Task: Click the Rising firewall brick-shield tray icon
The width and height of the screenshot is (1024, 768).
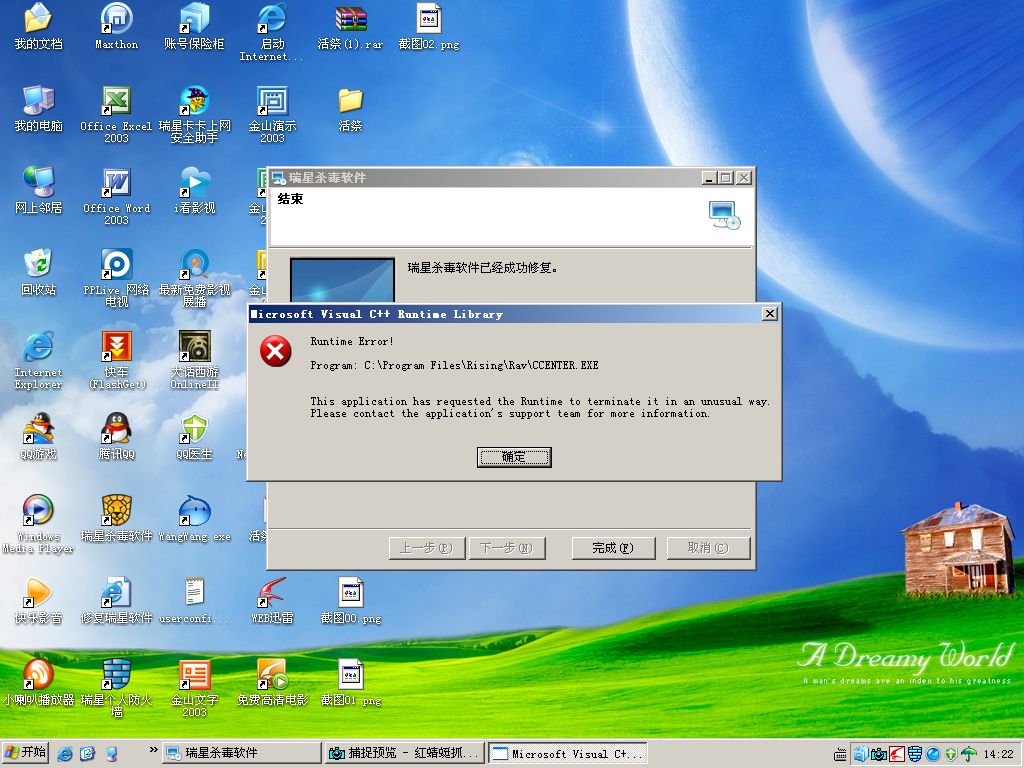Action: (x=915, y=754)
